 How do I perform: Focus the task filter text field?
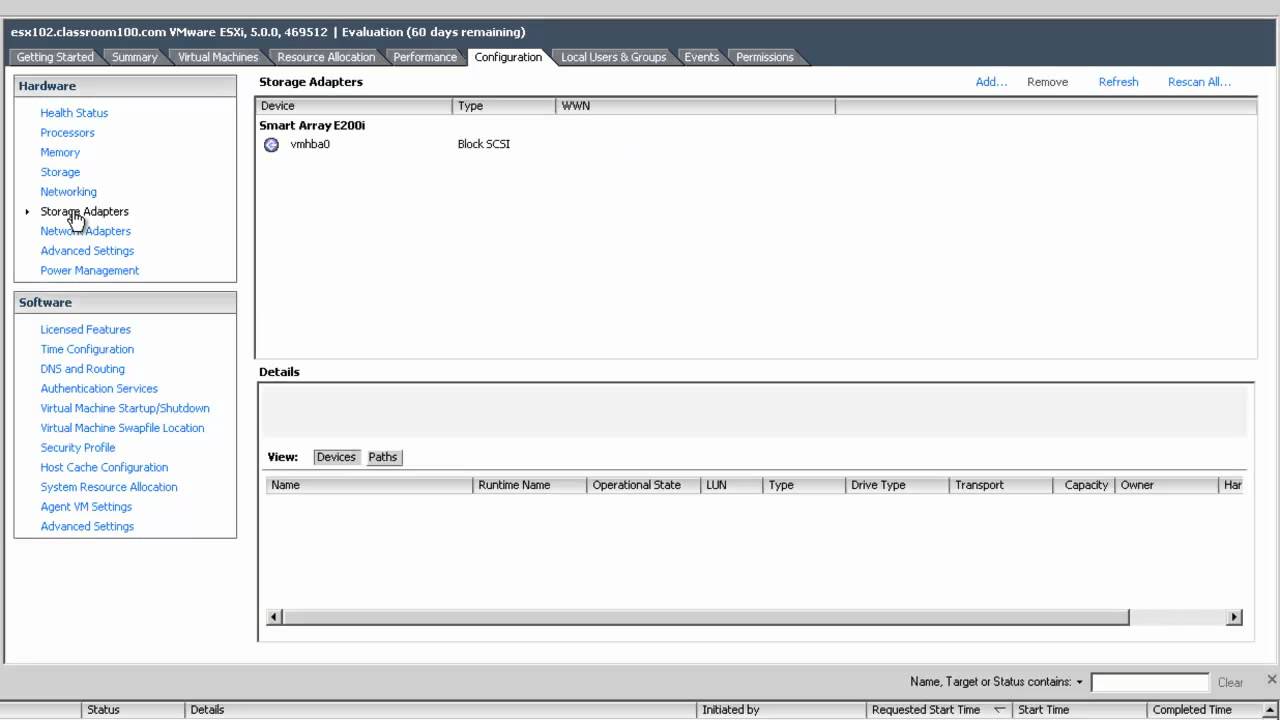tap(1150, 682)
